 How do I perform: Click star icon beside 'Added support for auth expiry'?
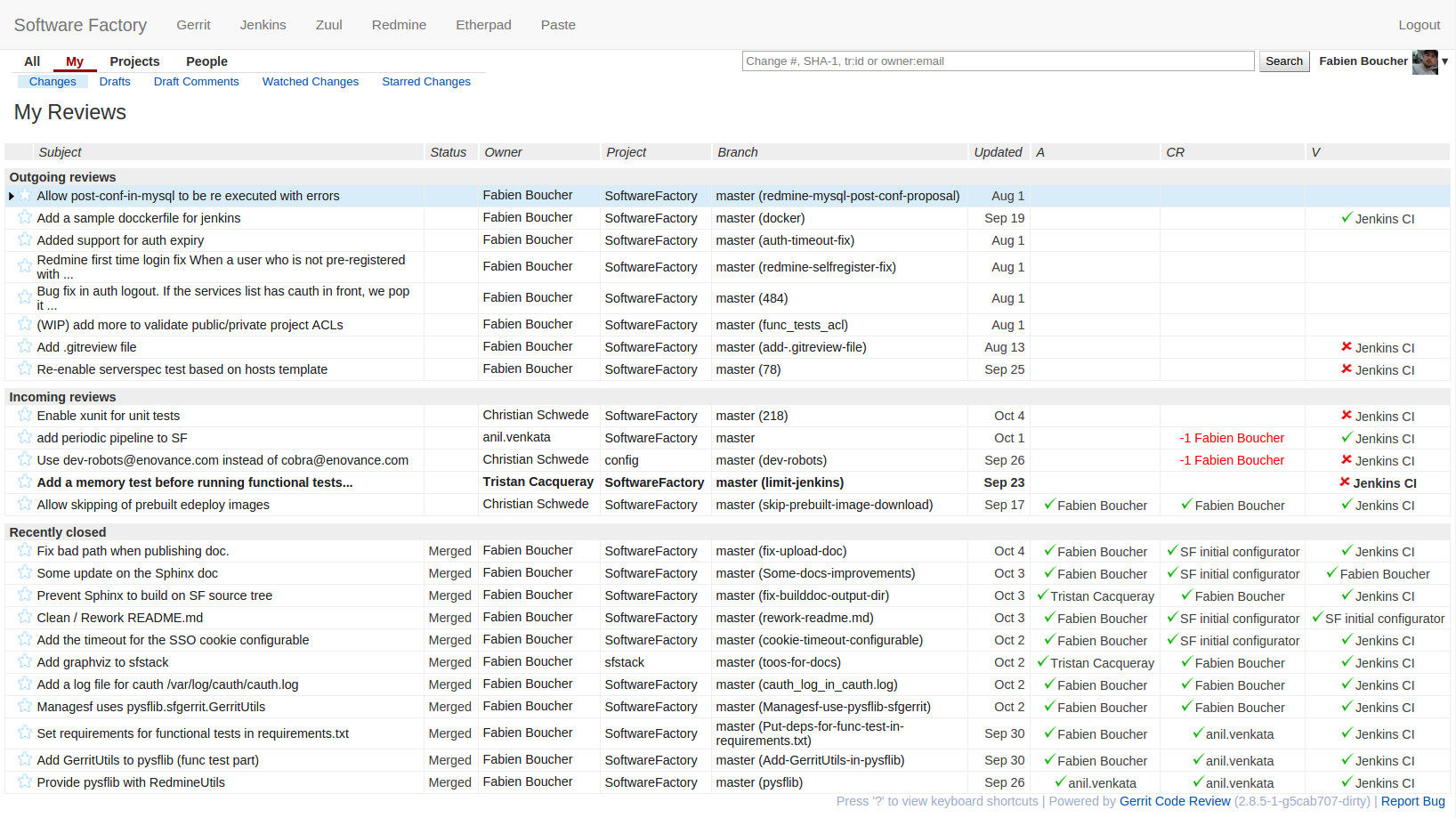click(x=25, y=239)
